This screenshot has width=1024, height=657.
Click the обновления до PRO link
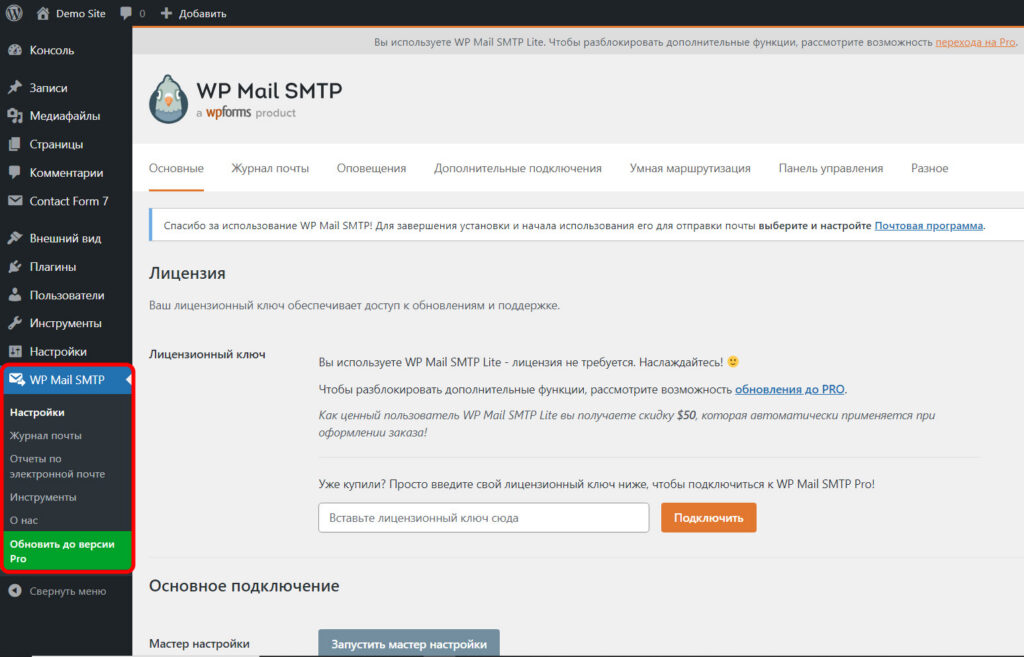790,390
